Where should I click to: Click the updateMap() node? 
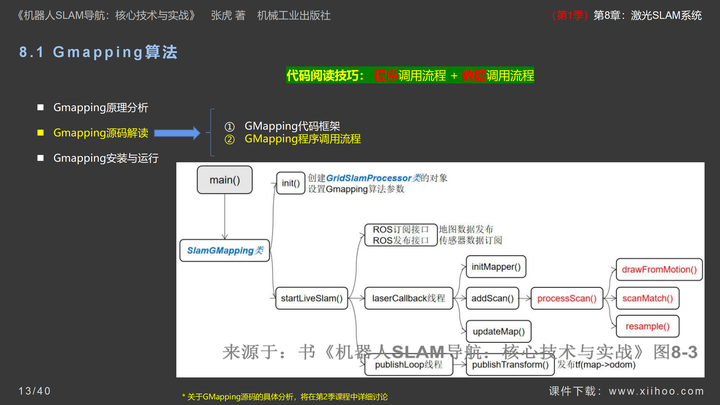coord(499,331)
